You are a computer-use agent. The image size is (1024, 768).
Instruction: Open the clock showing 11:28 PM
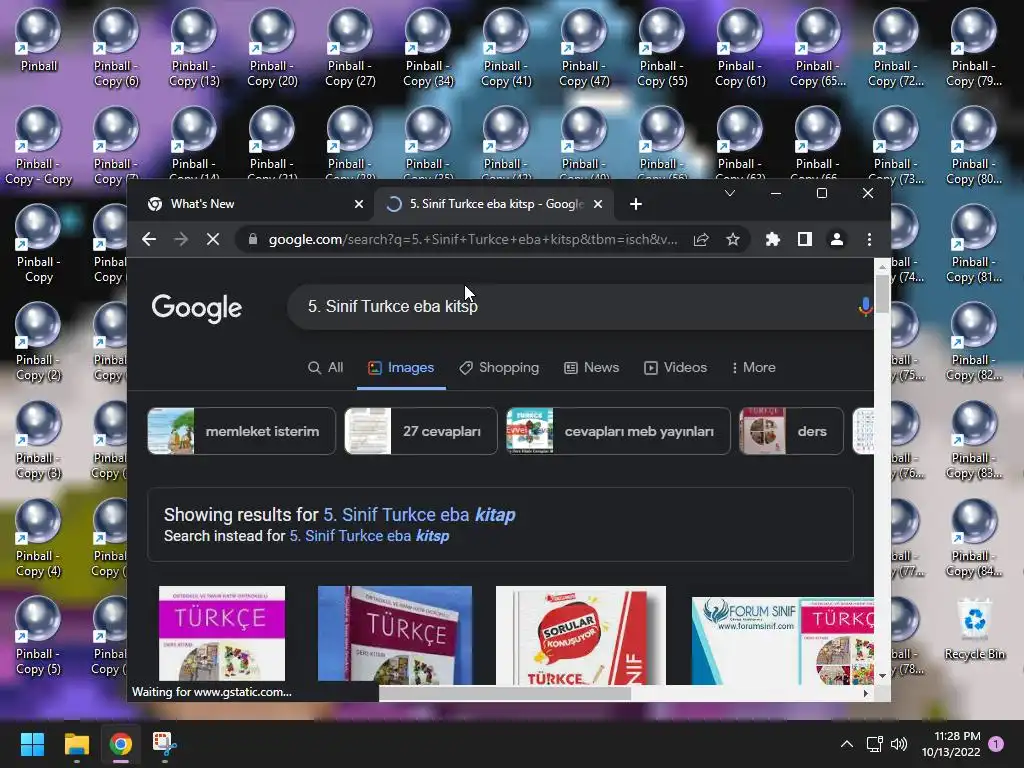(951, 744)
